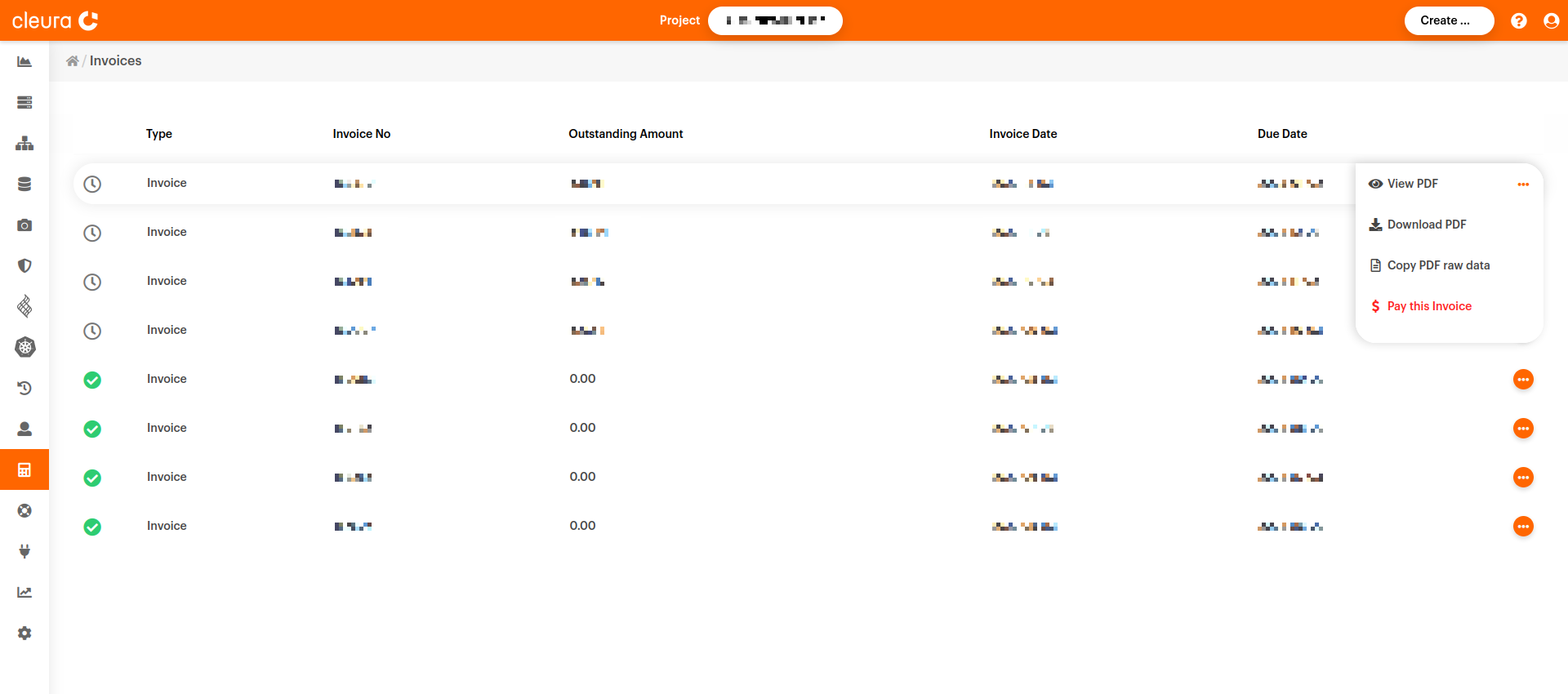Choose Download PDF in the menu
The width and height of the screenshot is (1568, 694).
(1426, 225)
